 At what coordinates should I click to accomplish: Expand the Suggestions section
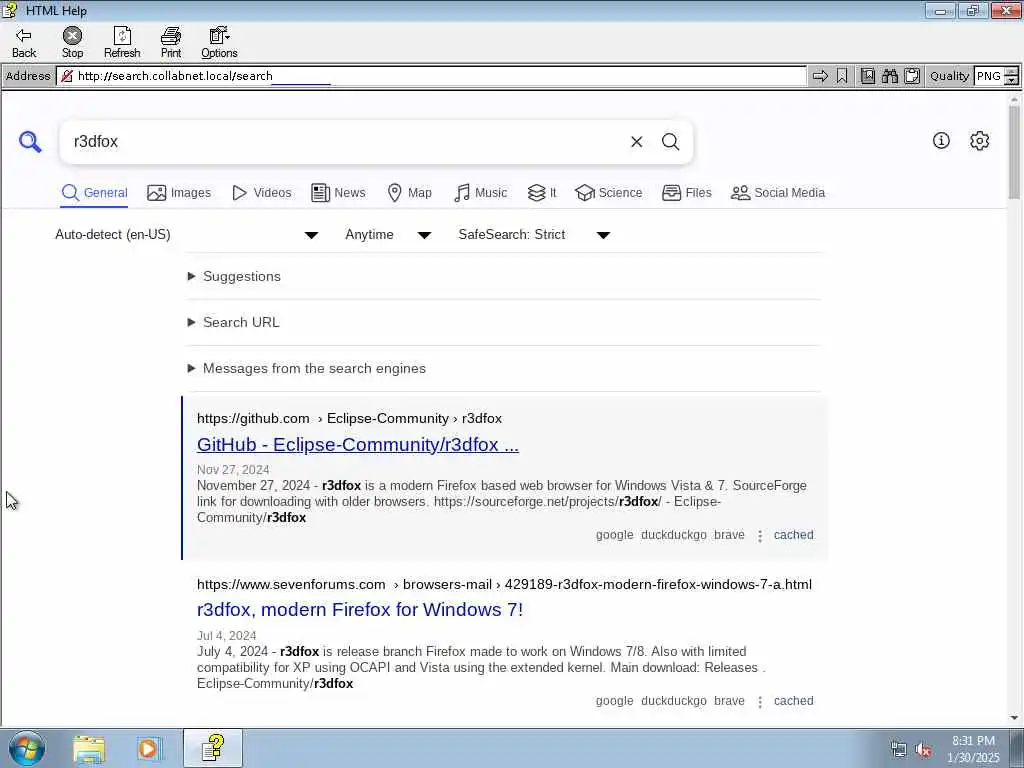point(234,276)
